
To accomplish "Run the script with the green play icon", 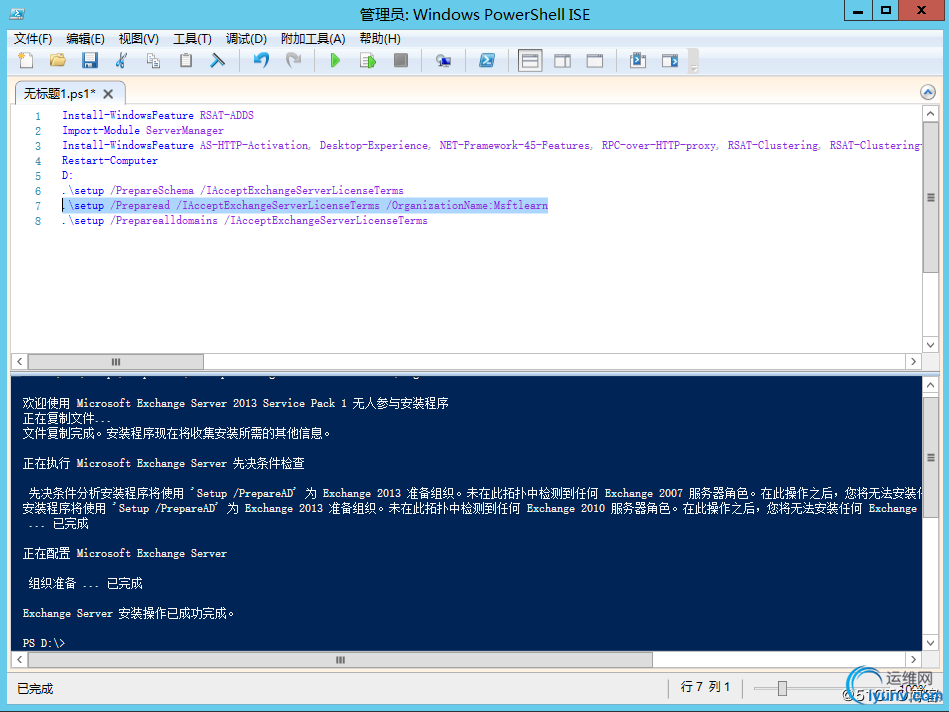I will coord(335,60).
